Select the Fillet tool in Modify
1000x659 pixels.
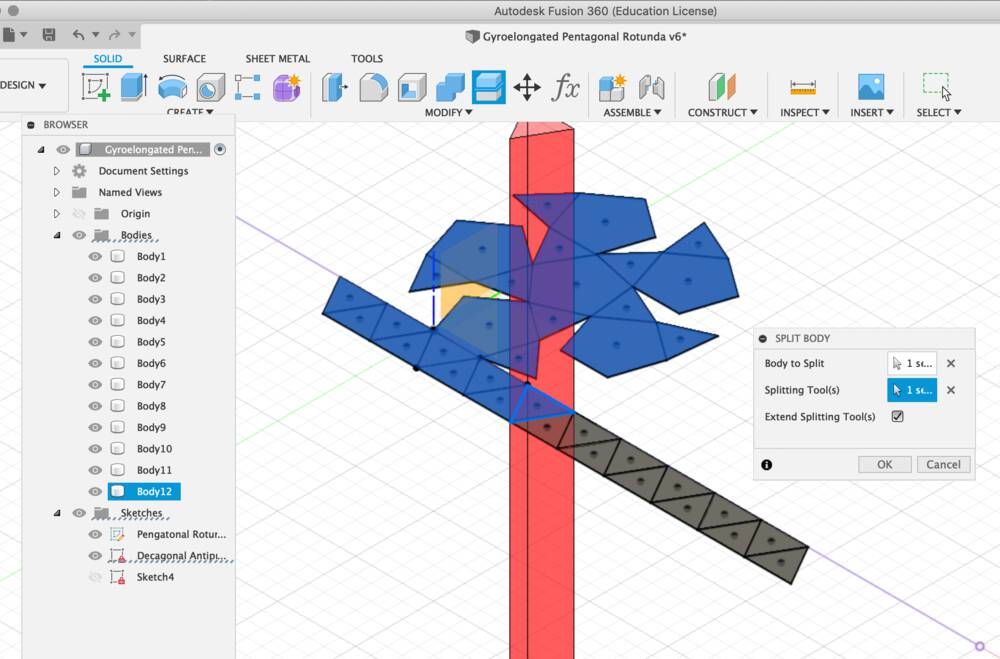[x=372, y=87]
